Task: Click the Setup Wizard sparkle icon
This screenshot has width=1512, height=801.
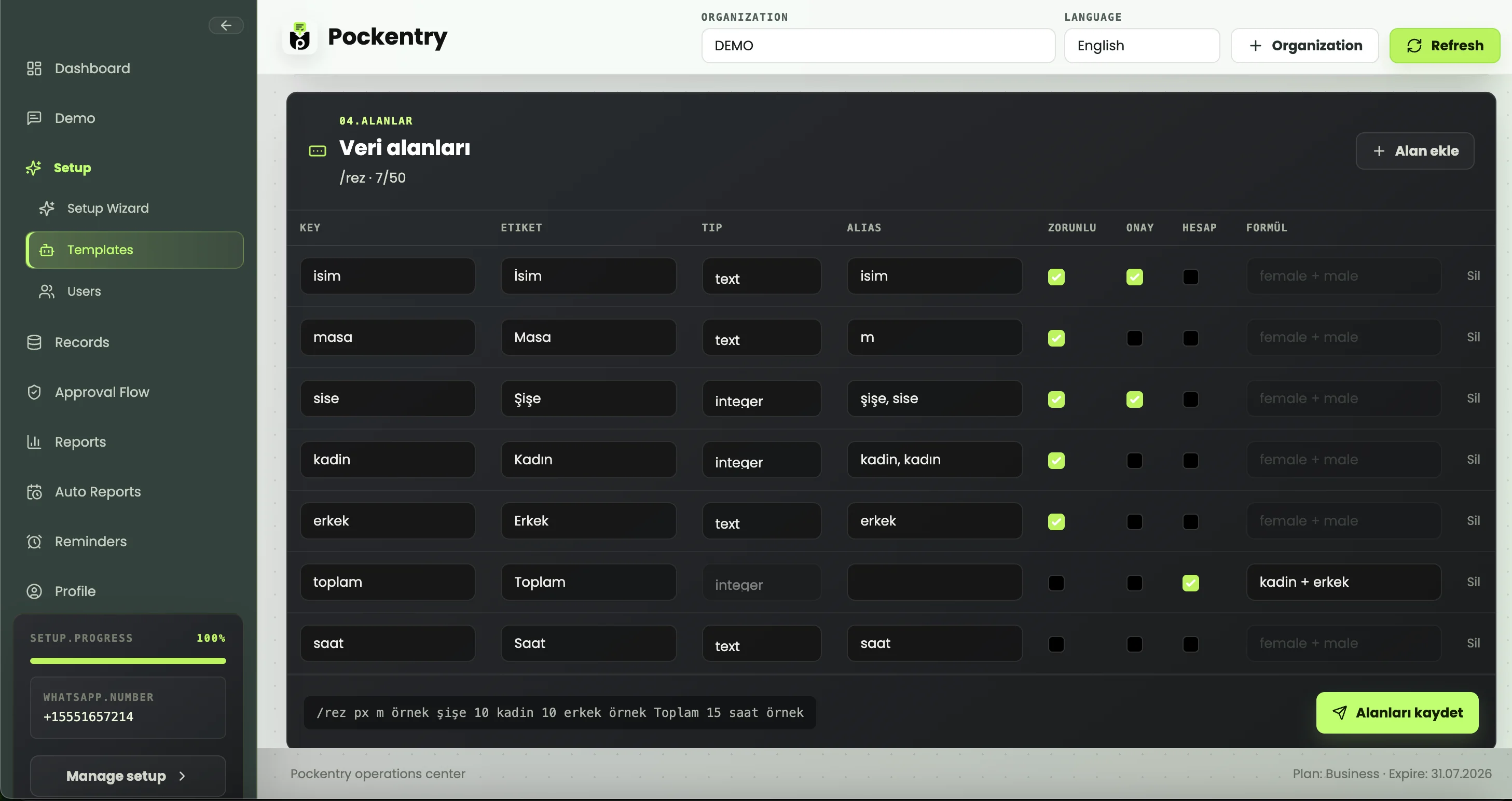Action: point(46,209)
